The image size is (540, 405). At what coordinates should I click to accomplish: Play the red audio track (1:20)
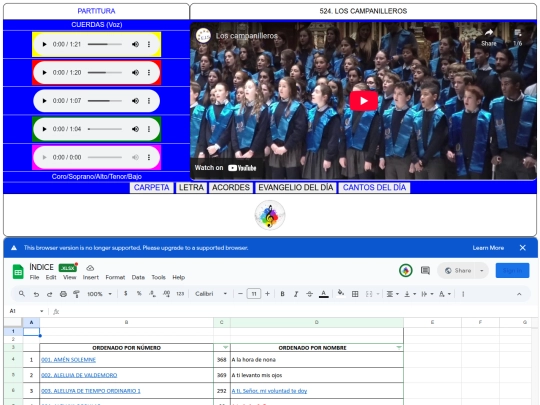pyautogui.click(x=44, y=72)
